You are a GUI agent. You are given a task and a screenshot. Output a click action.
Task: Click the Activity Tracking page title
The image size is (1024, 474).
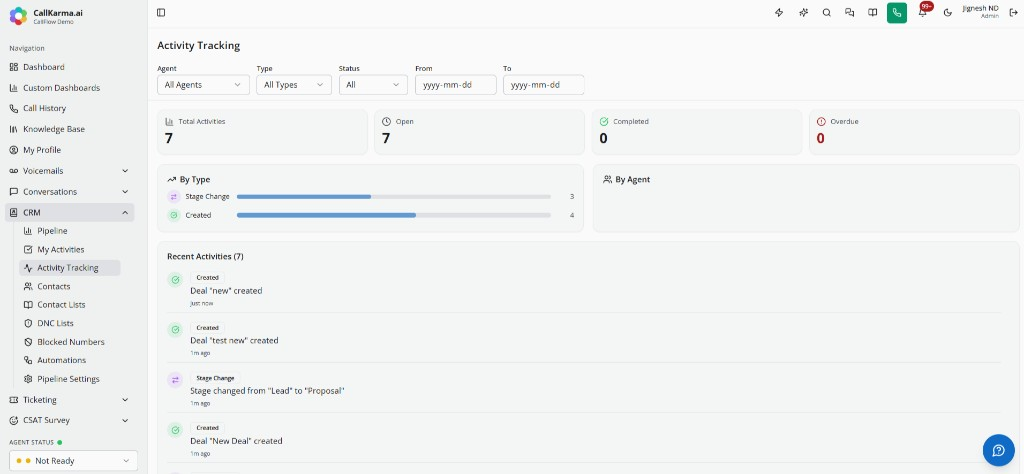point(199,46)
